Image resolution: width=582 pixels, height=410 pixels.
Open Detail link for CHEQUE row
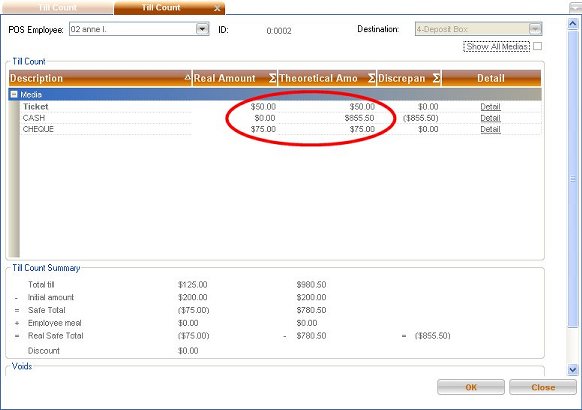pyautogui.click(x=490, y=129)
